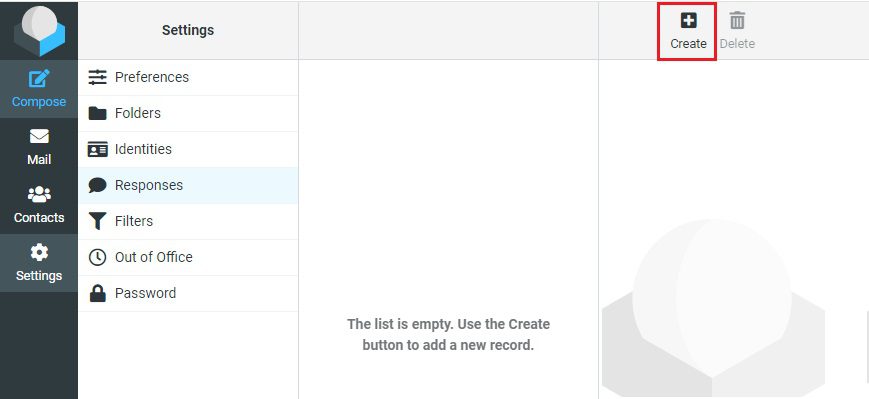Click the Create button label
The height and width of the screenshot is (399, 869).
coord(688,43)
